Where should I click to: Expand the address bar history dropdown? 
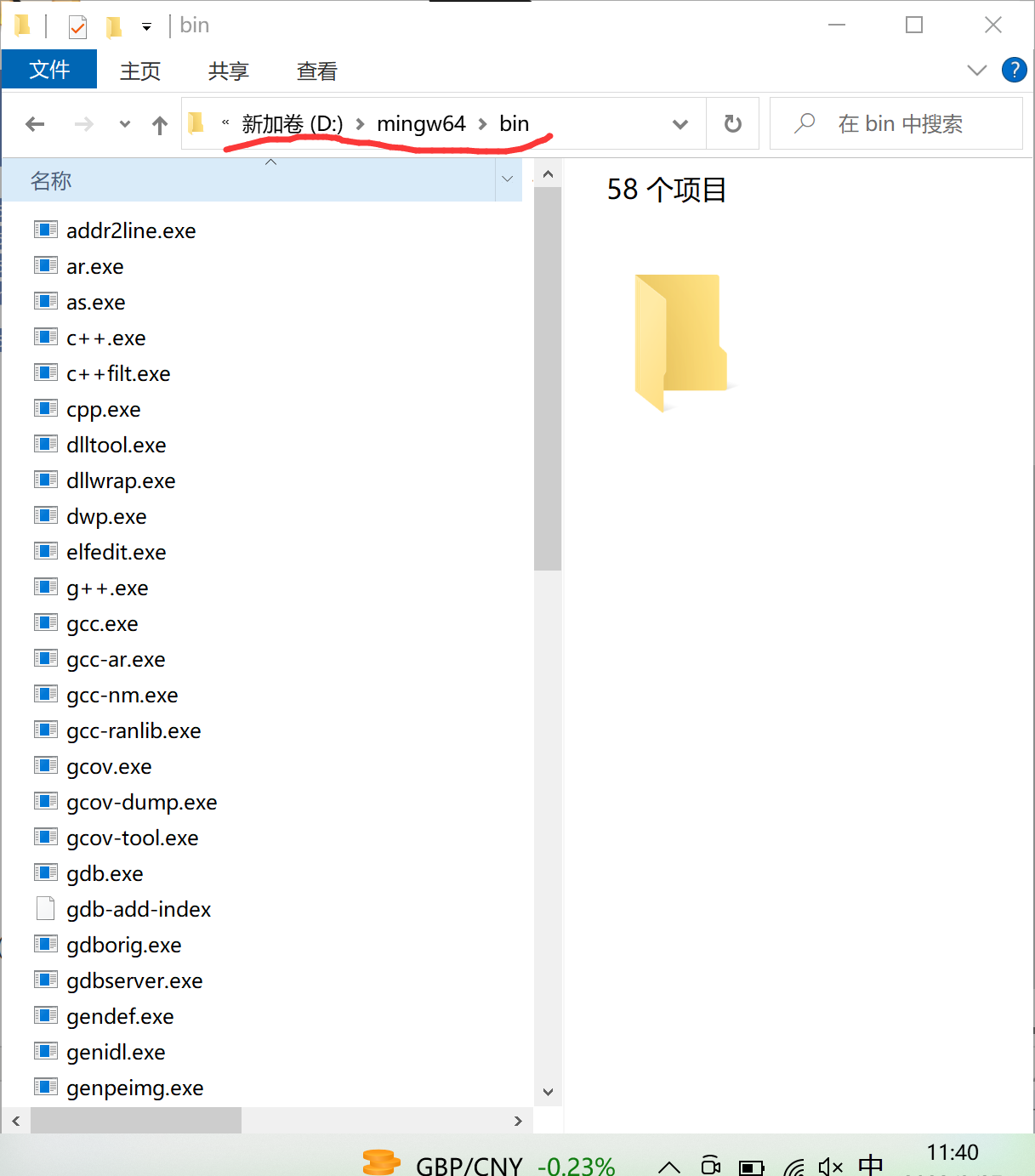[x=680, y=124]
